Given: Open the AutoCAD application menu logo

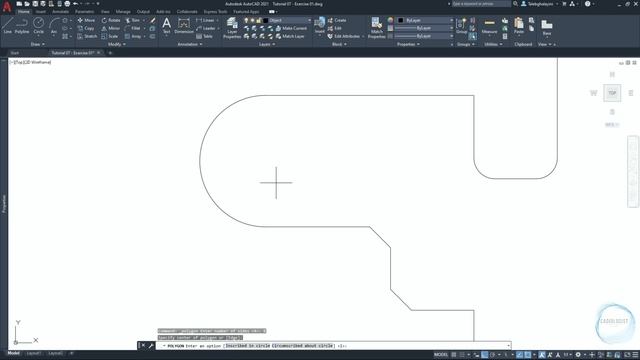Looking at the screenshot, I should 7,7.
